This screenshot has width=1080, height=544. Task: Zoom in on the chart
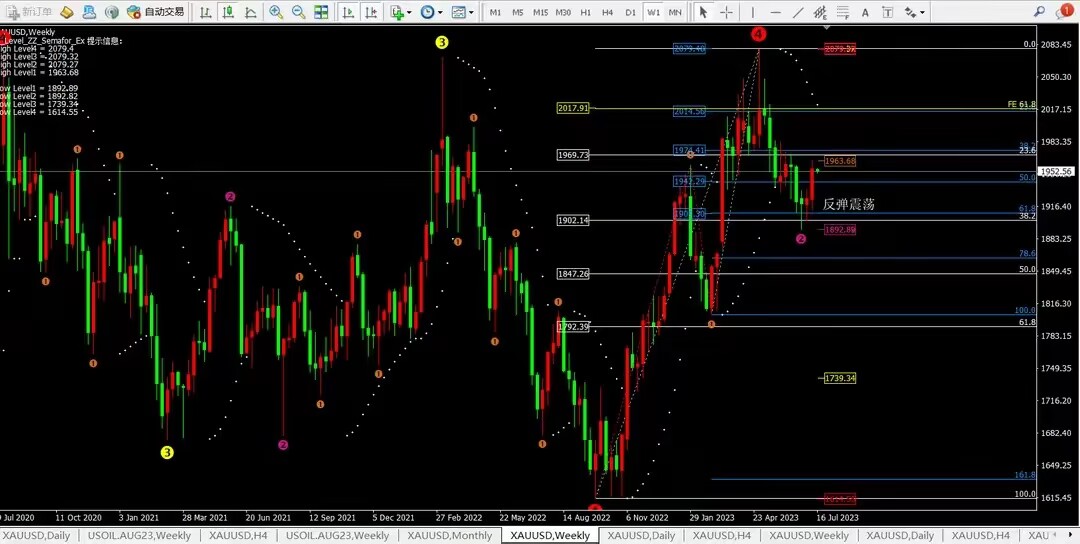pos(276,12)
